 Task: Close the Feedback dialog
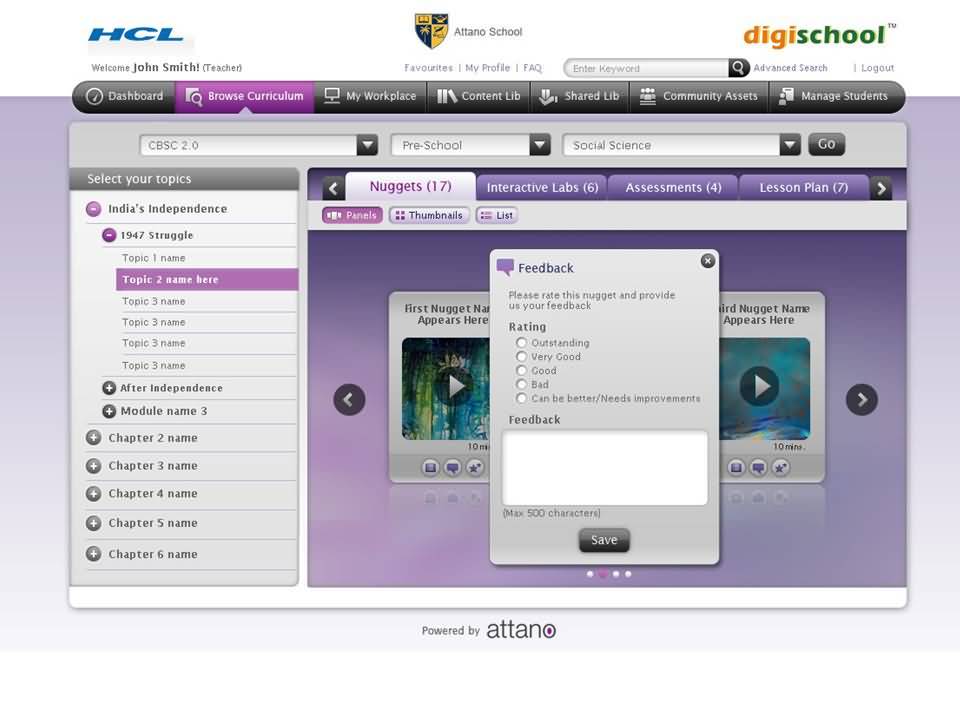click(708, 261)
